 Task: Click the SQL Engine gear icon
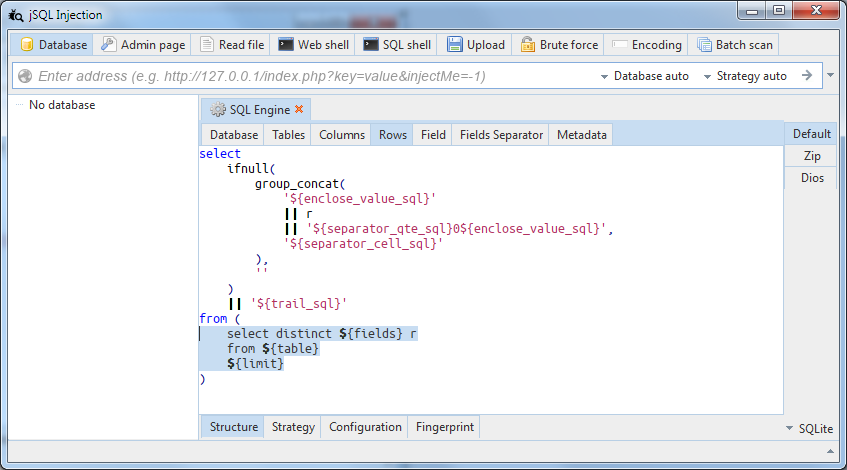[x=218, y=110]
